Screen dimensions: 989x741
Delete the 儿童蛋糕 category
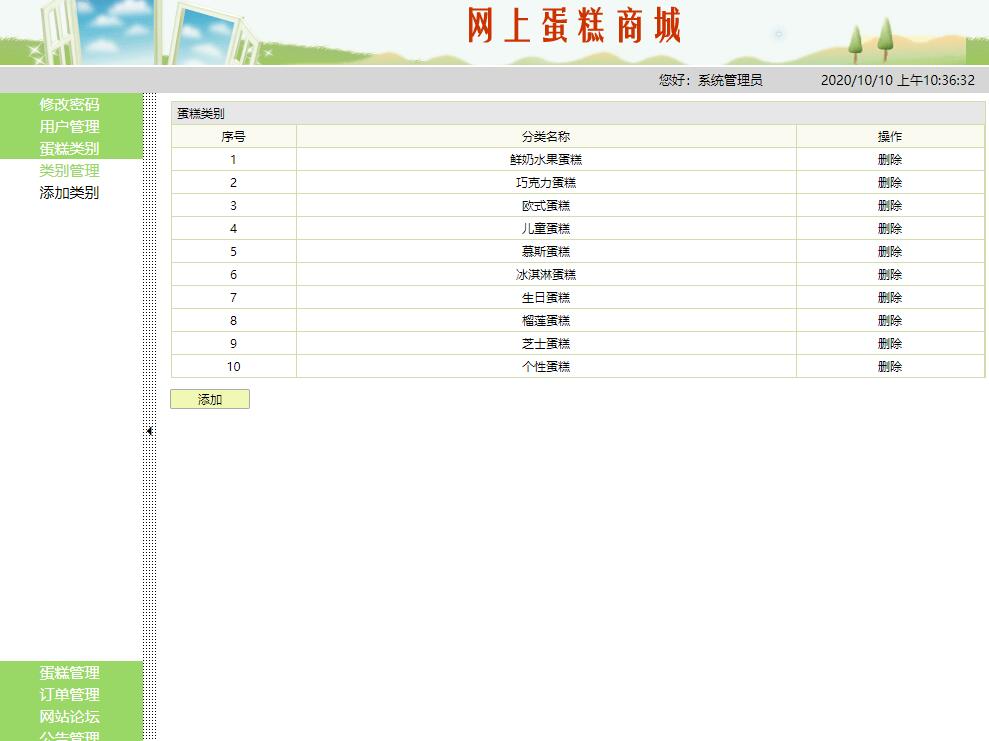click(890, 229)
